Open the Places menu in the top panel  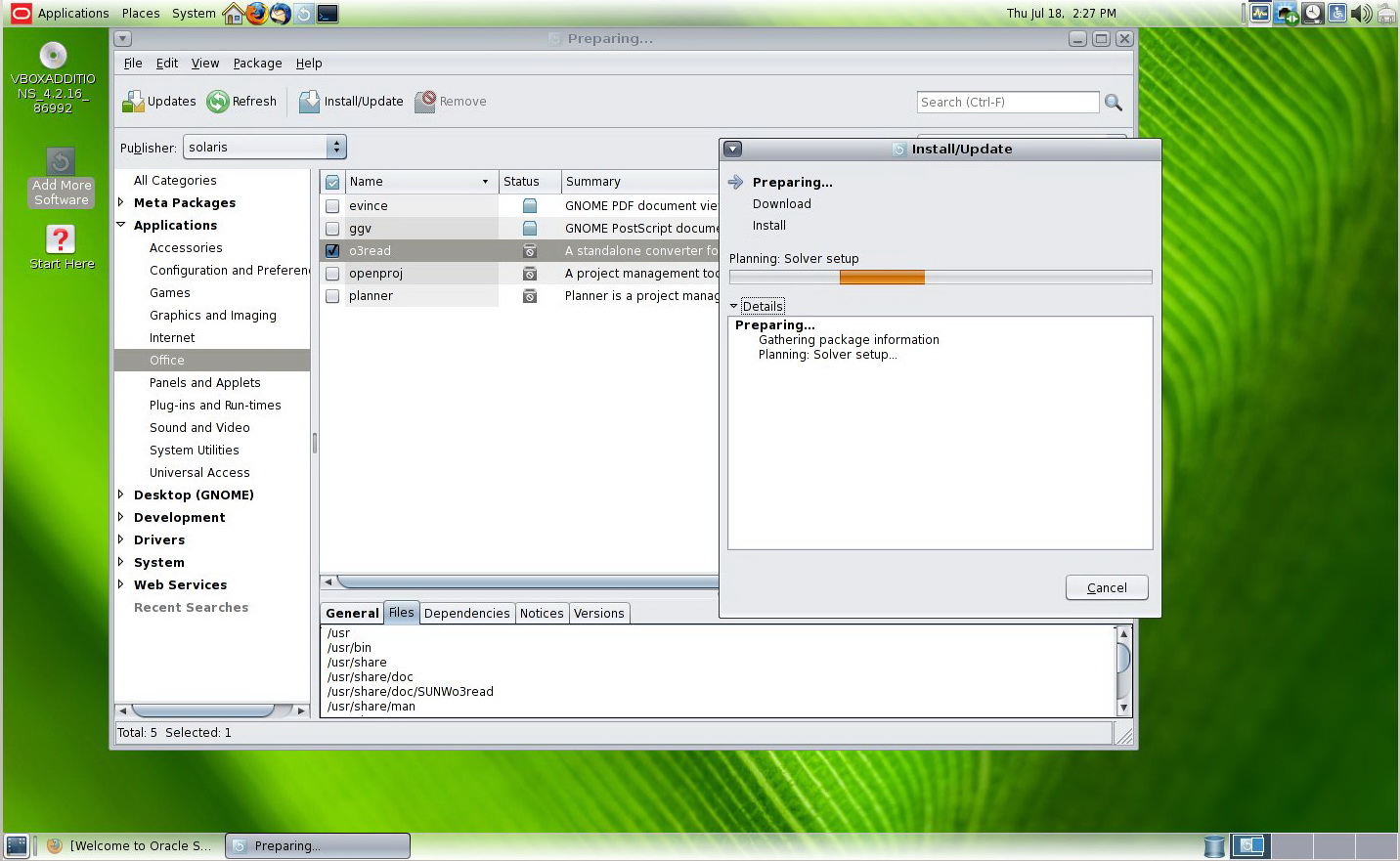(x=141, y=14)
